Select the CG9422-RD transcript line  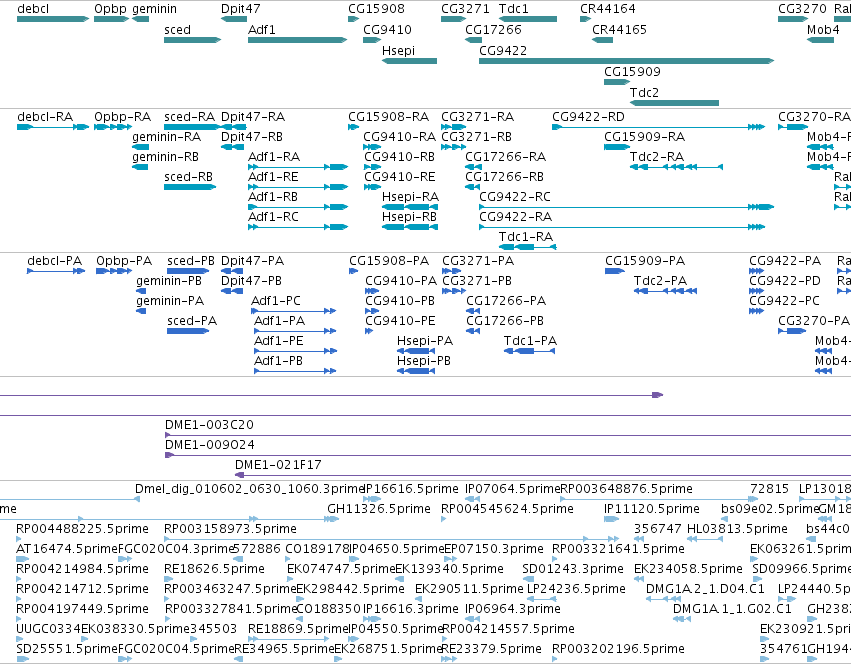(x=658, y=127)
